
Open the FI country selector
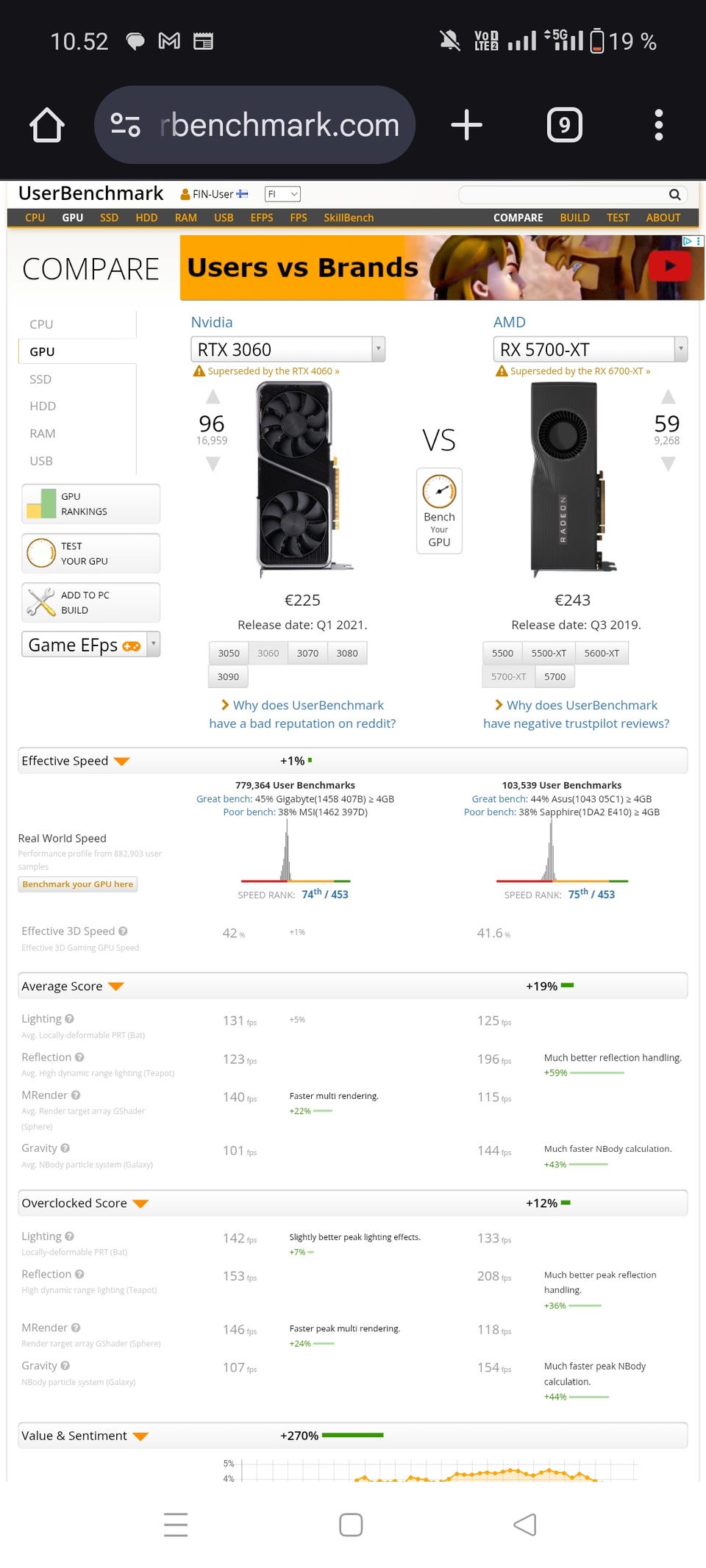(282, 194)
